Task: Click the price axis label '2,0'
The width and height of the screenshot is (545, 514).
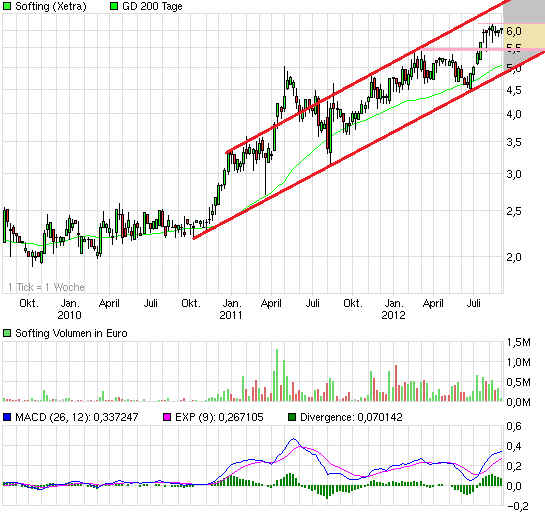Action: [514, 257]
